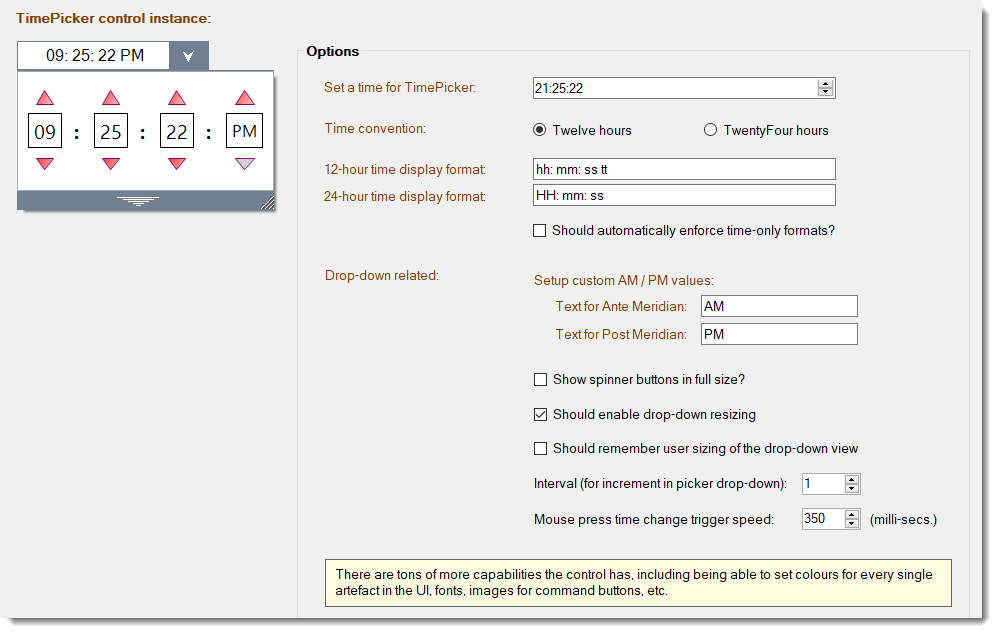This screenshot has height=633, width=997.
Task: Uncheck Should enable drop-down resizing
Action: tap(540, 414)
